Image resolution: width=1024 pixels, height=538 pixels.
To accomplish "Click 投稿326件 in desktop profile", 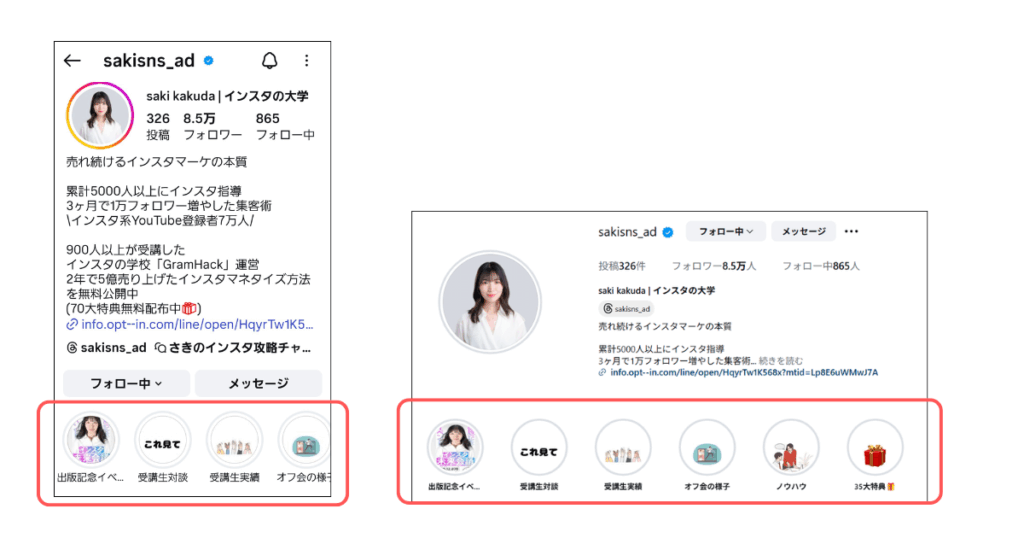I will pyautogui.click(x=622, y=266).
